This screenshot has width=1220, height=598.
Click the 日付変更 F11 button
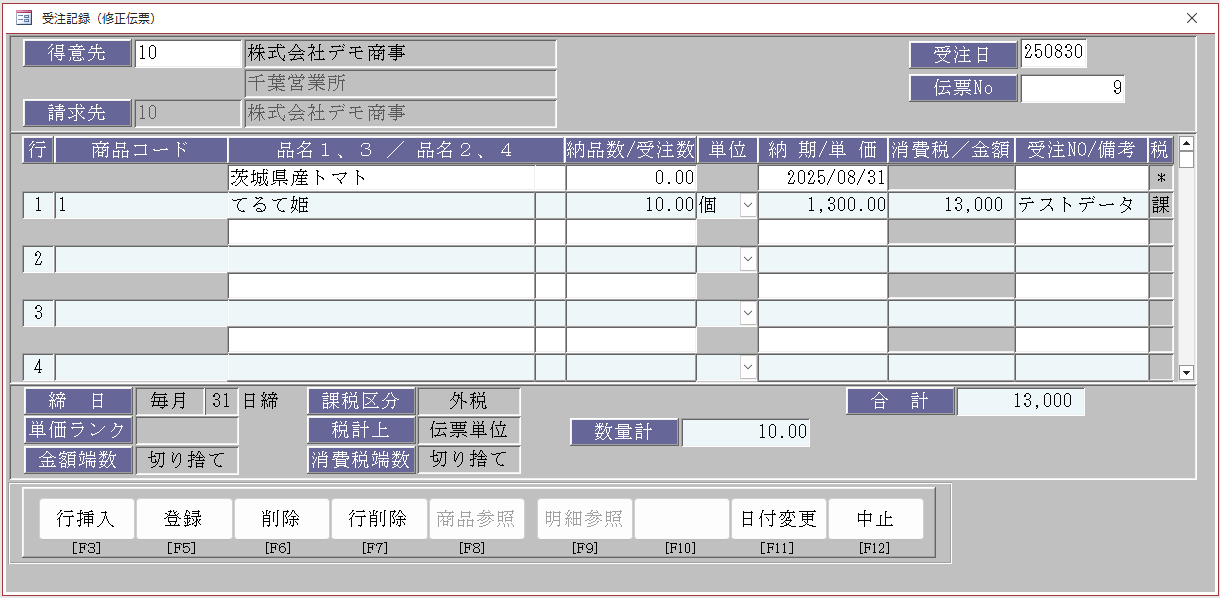tap(779, 519)
